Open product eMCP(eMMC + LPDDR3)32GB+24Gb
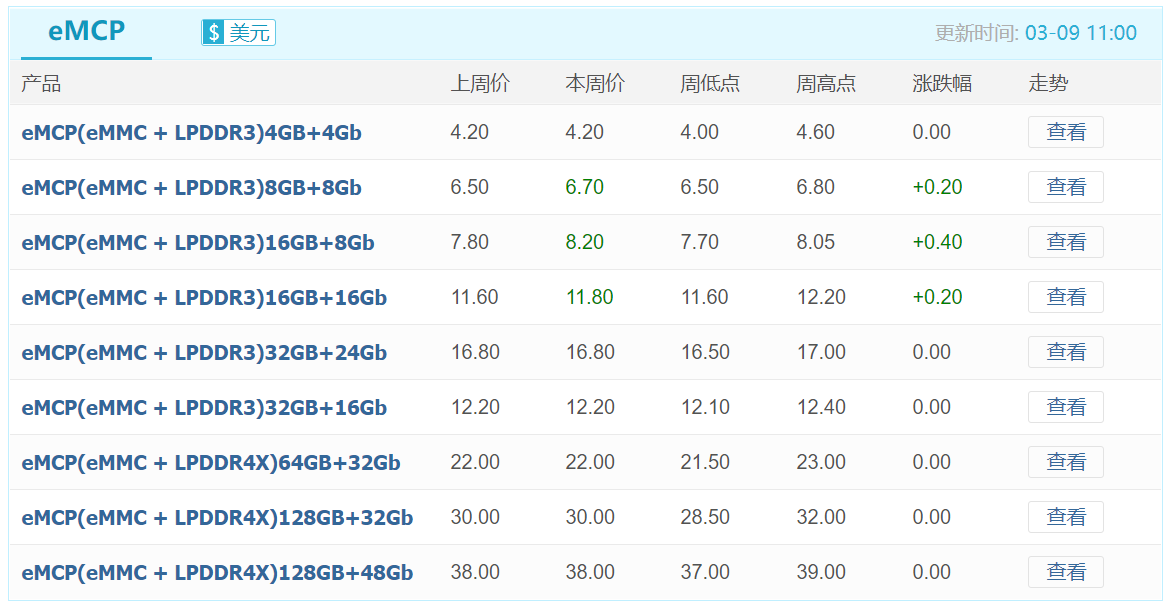The image size is (1171, 612). (204, 352)
